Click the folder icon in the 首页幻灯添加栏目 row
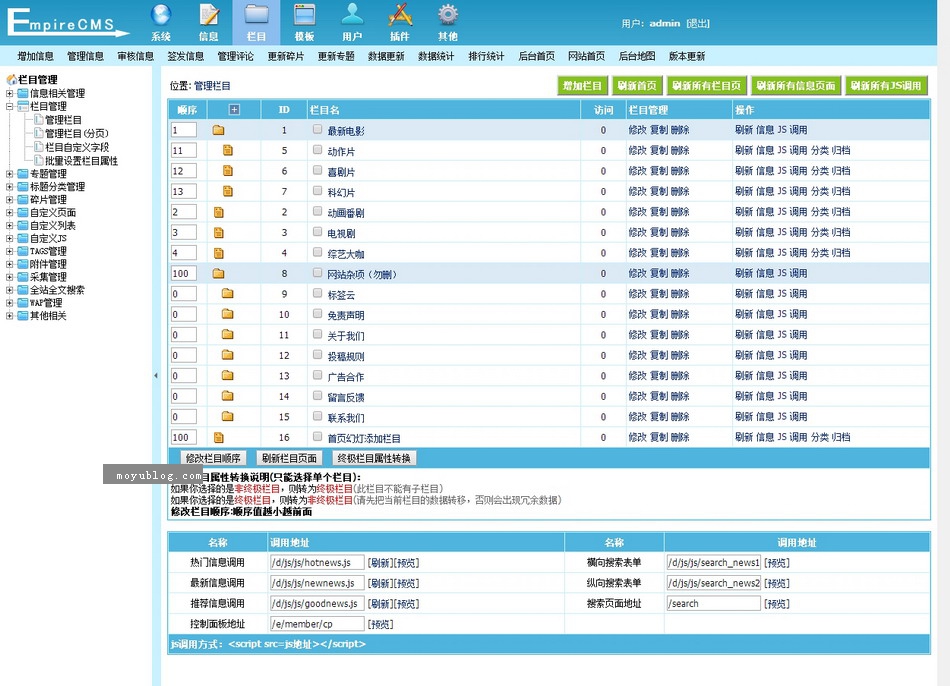This screenshot has height=686, width=950. [219, 438]
